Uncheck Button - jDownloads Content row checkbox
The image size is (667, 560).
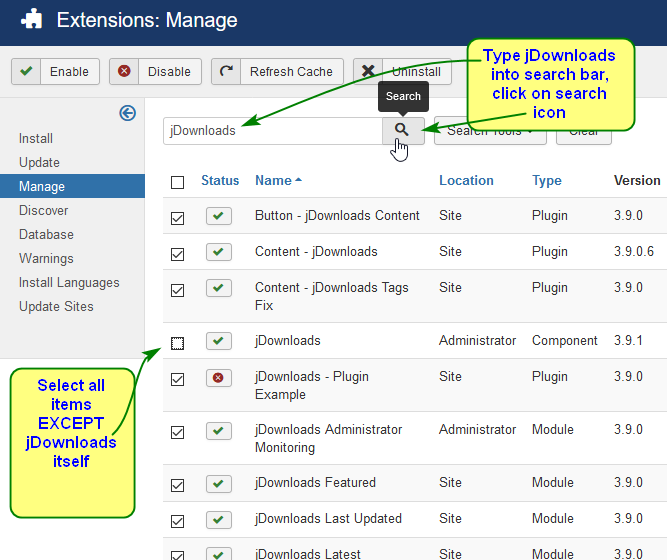[177, 218]
